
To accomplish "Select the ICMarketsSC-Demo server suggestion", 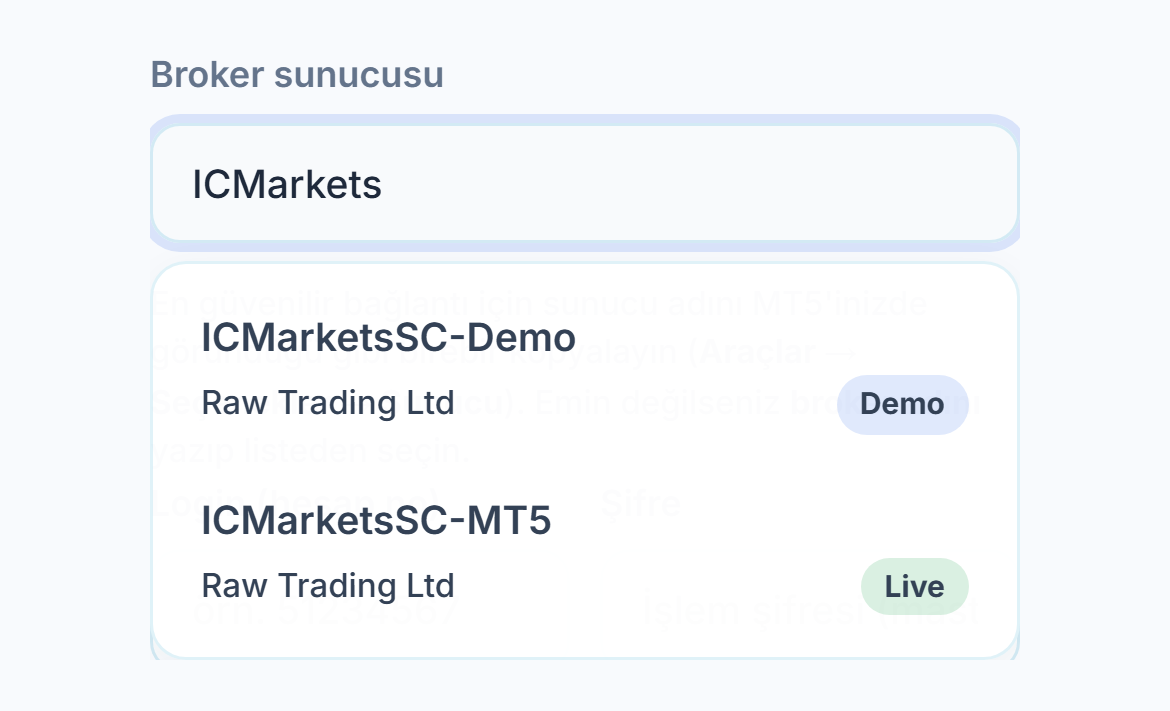I will [585, 371].
